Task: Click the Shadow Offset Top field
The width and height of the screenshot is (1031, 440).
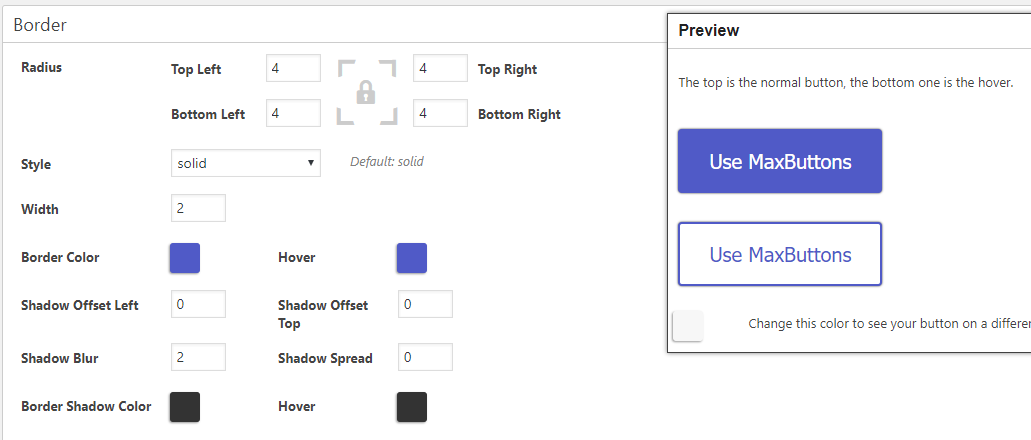Action: coord(425,304)
